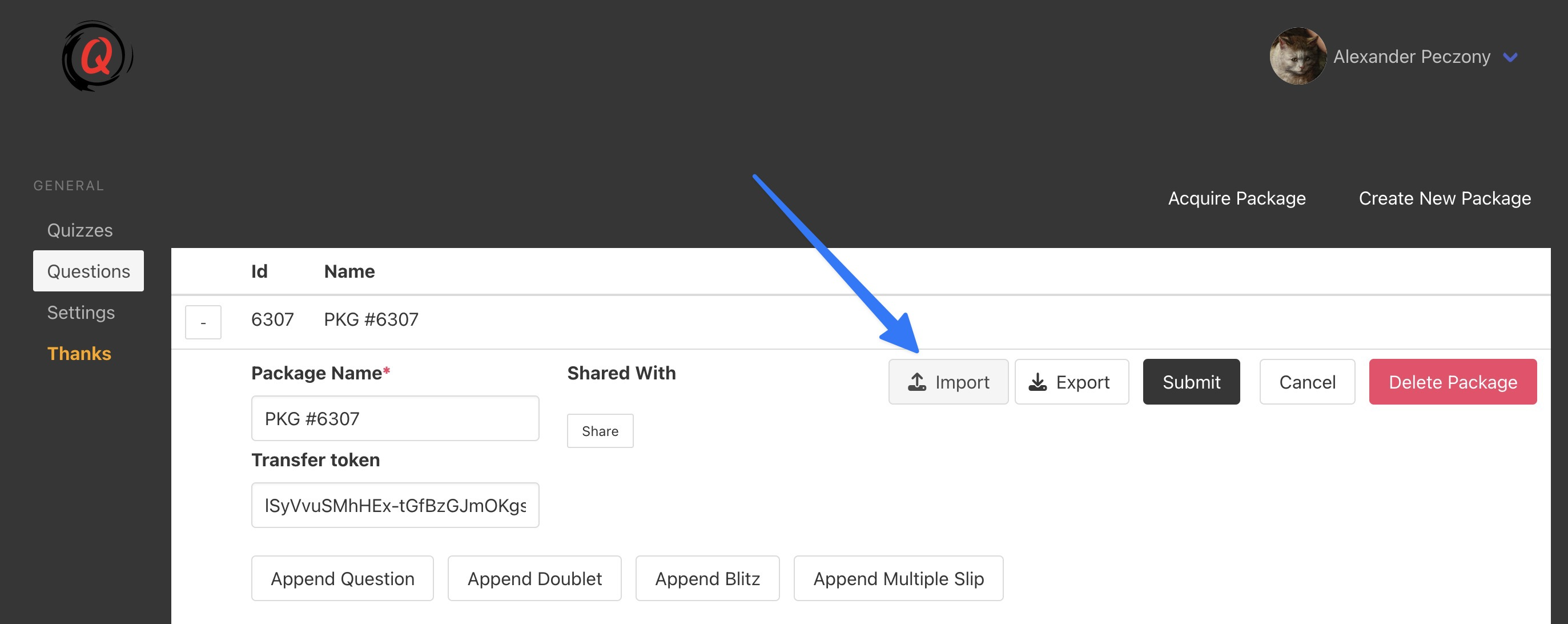Collapse the PKG #6307 package row

[x=203, y=322]
